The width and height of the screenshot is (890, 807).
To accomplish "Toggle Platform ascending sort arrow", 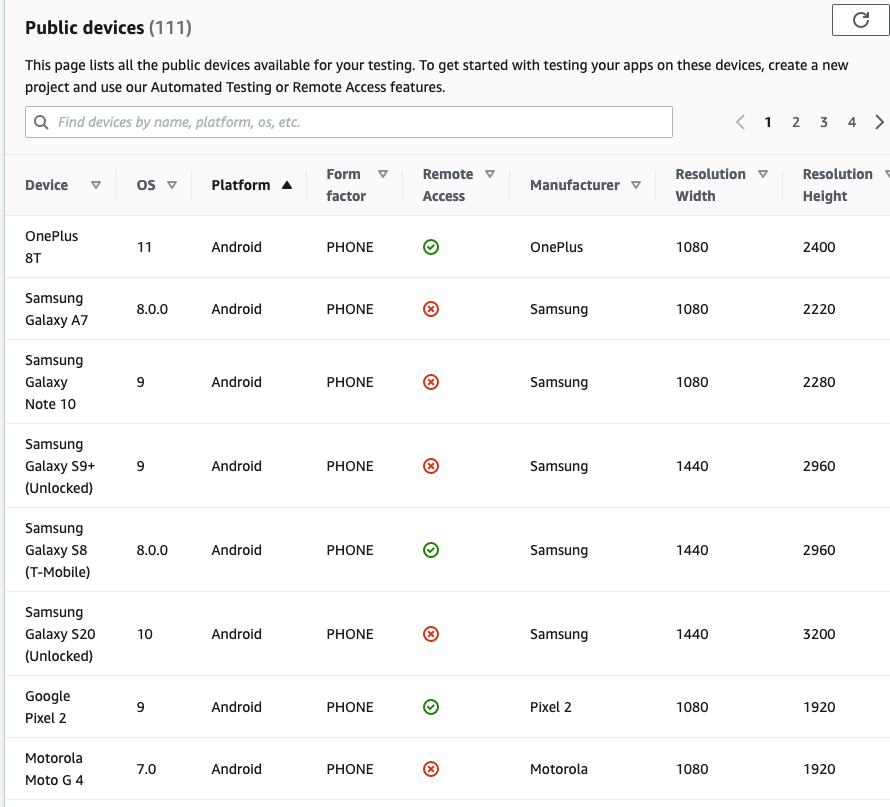I will click(287, 185).
